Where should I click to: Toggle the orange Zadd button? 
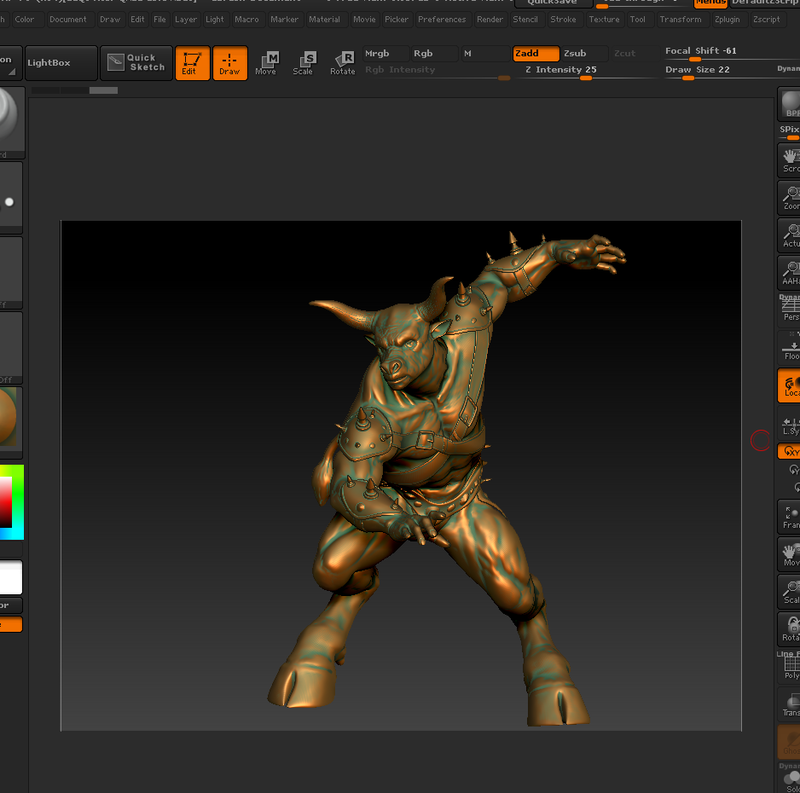coord(536,54)
